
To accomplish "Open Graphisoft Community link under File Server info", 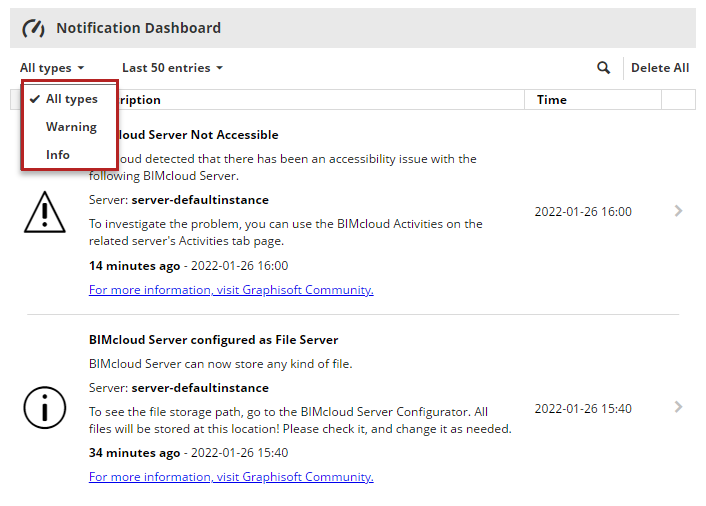I will coord(231,477).
